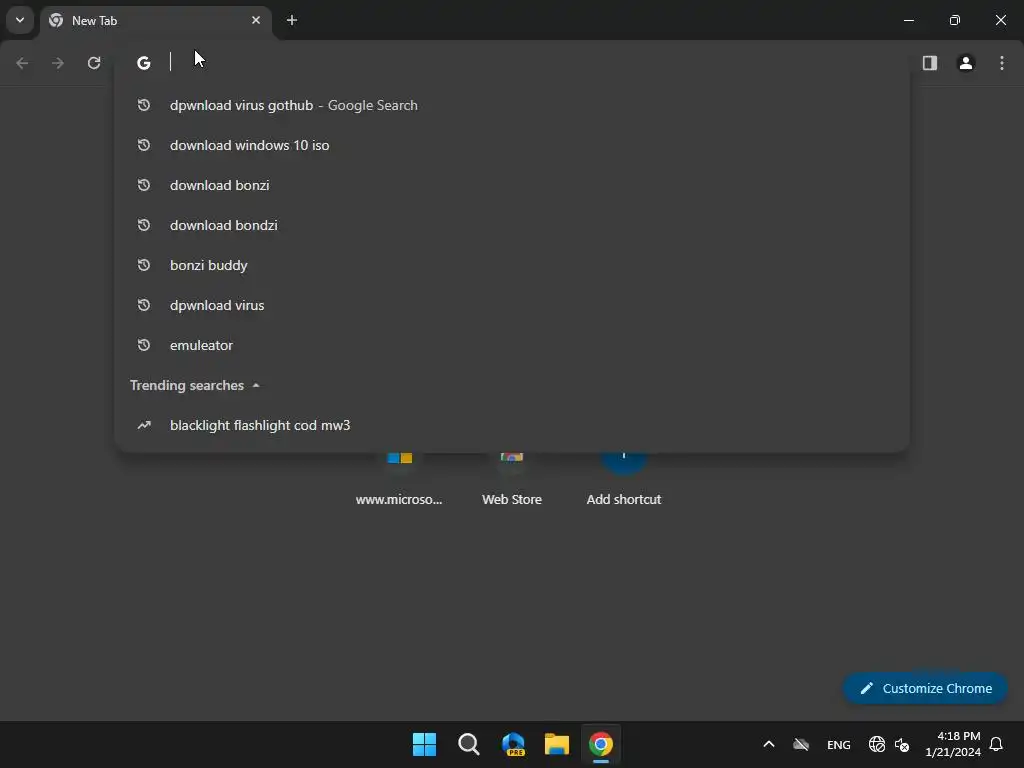Screen dimensions: 1024x768
Task: Go back with the back arrow
Action: click(22, 63)
